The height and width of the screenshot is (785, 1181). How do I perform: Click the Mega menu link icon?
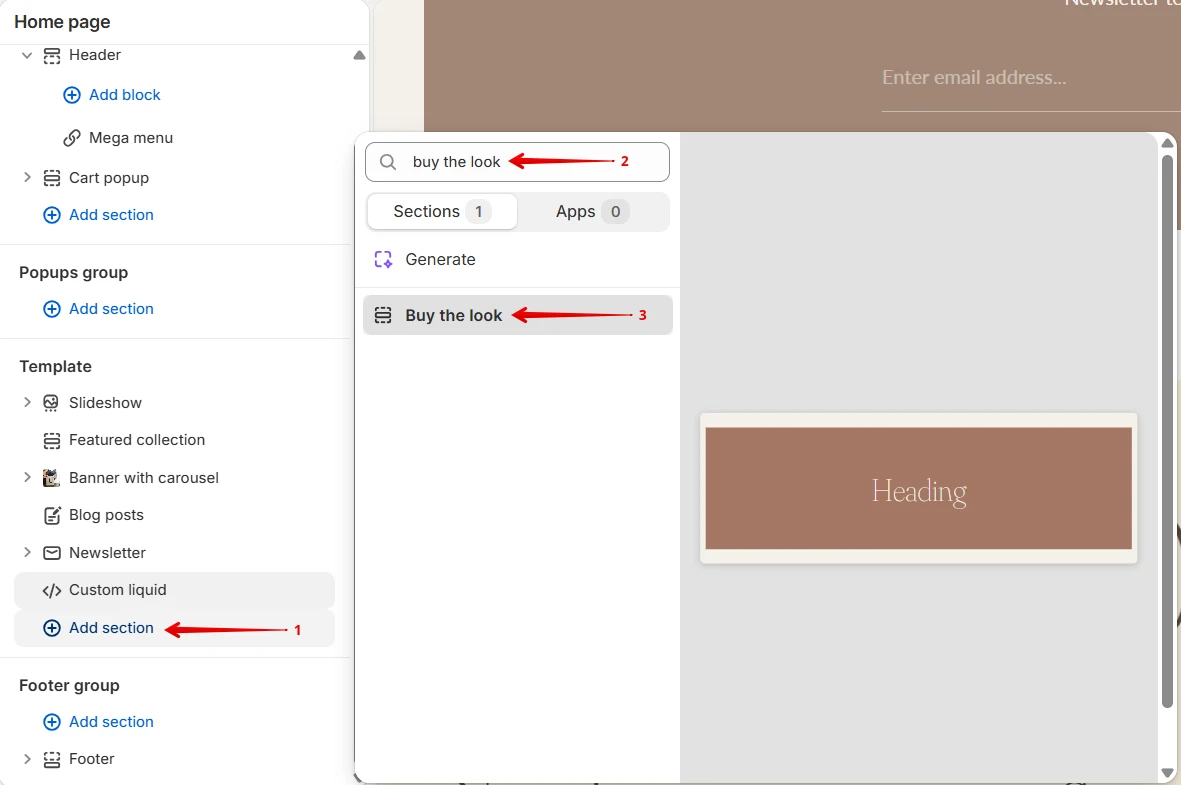[72, 138]
